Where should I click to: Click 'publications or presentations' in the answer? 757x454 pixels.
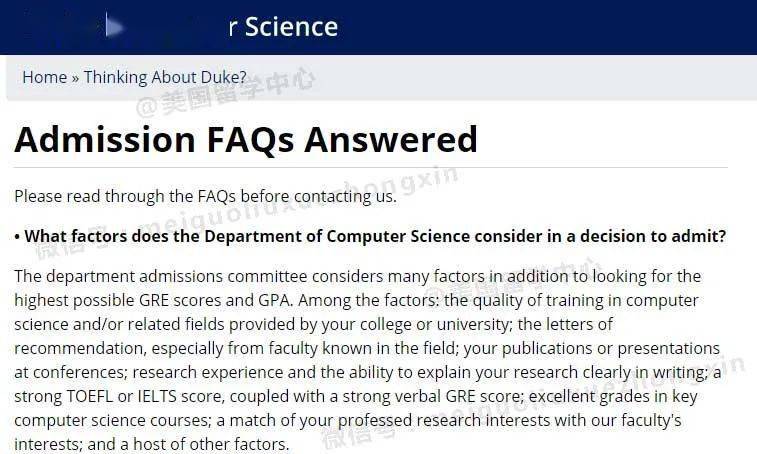point(611,348)
